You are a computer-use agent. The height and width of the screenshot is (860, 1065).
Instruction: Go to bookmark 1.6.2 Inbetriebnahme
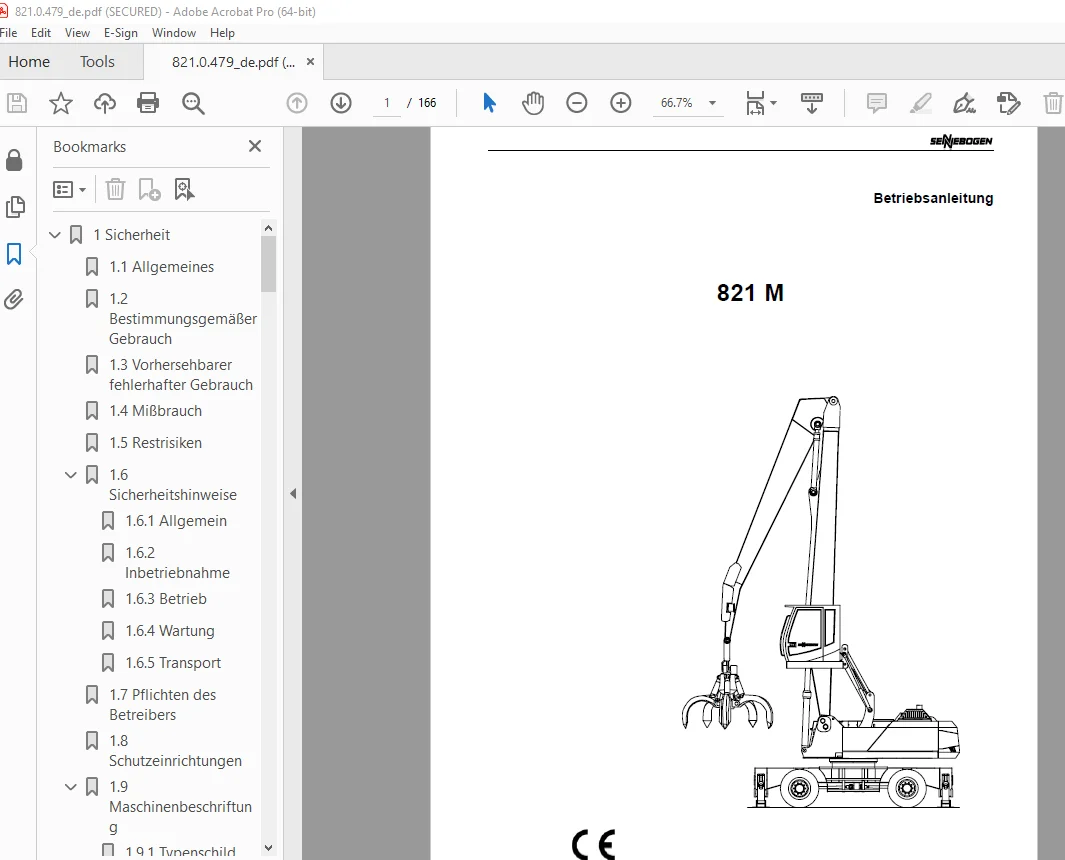[177, 563]
